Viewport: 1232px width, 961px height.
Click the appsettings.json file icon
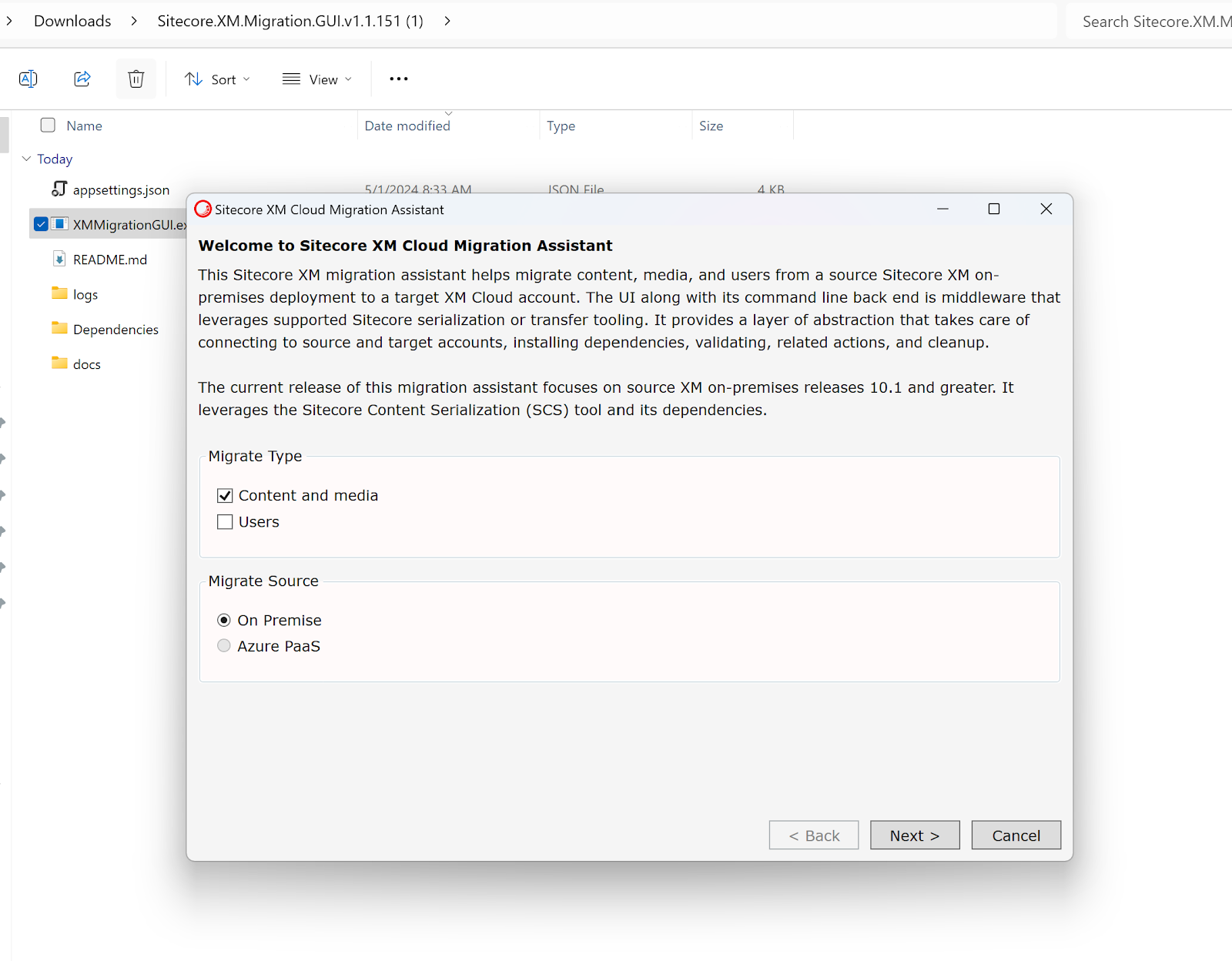click(x=59, y=189)
